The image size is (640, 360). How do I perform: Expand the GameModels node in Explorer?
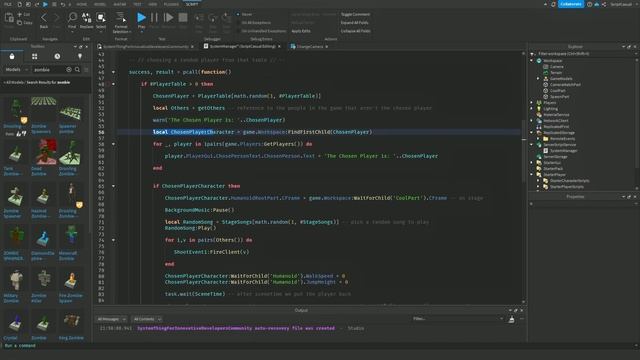[x=538, y=78]
